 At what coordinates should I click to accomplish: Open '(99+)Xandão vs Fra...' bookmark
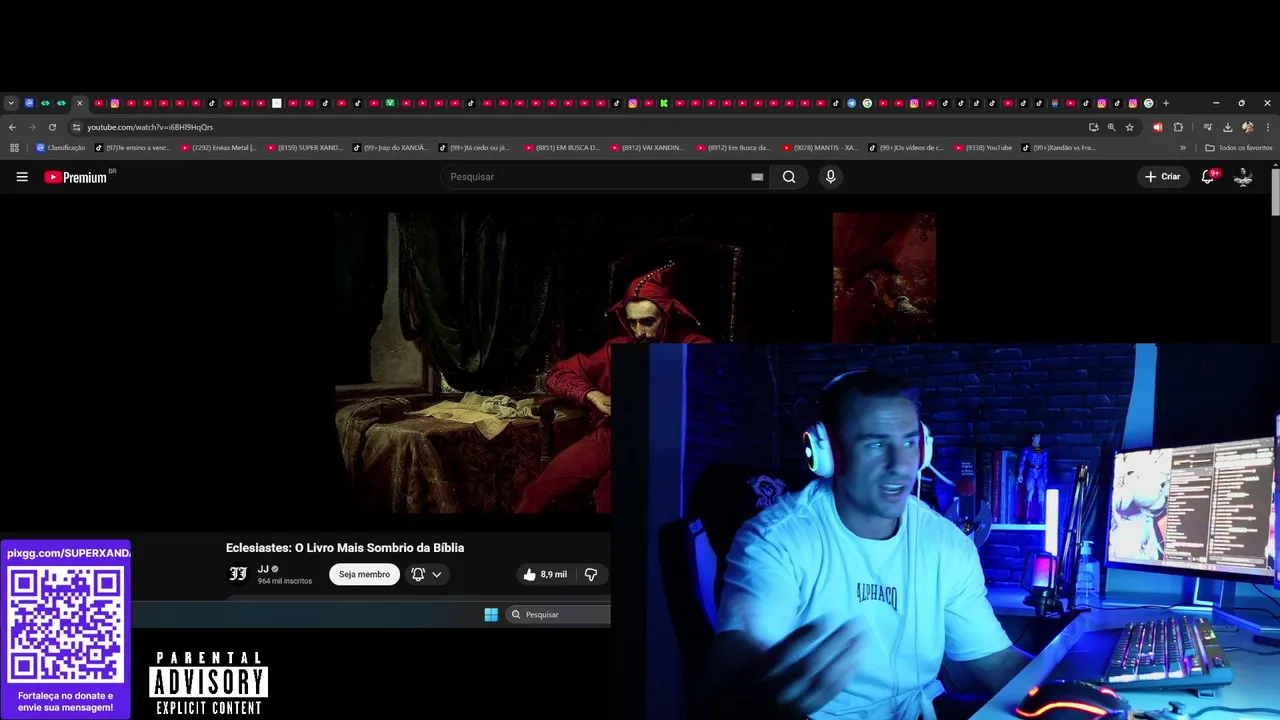(x=1060, y=148)
